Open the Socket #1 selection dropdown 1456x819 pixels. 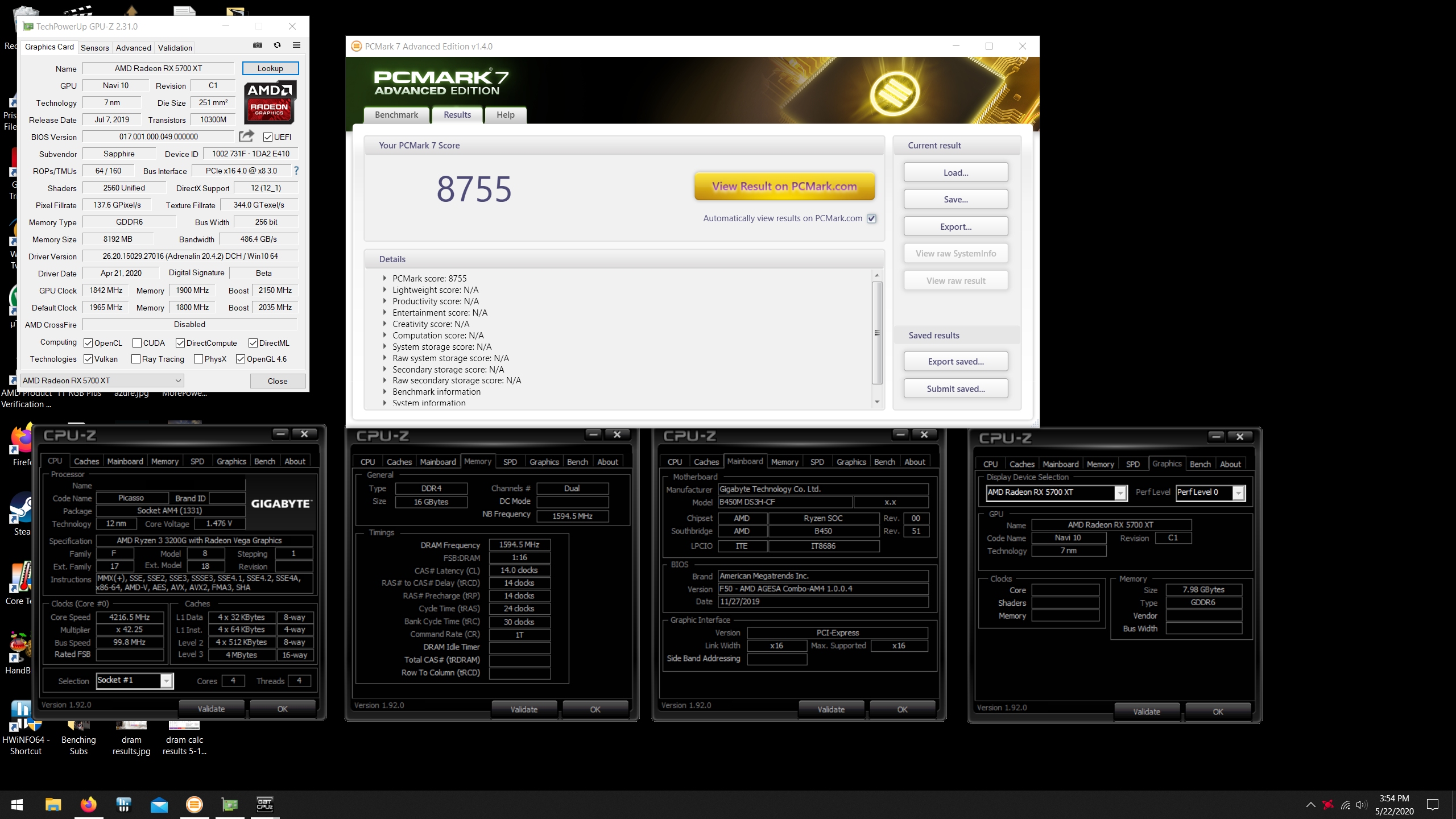click(x=134, y=680)
